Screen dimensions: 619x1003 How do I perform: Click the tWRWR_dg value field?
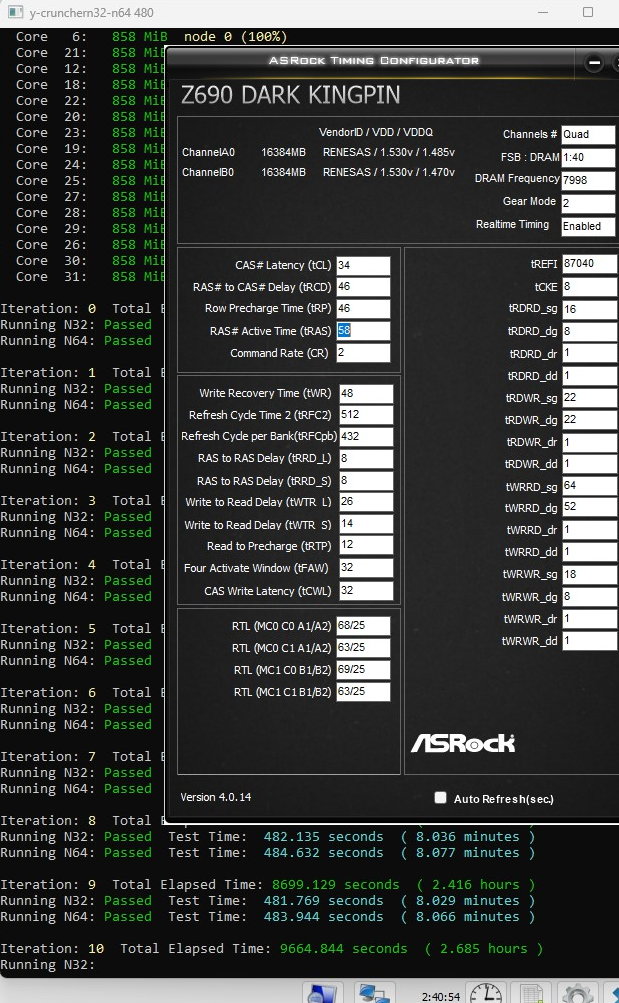[590, 597]
